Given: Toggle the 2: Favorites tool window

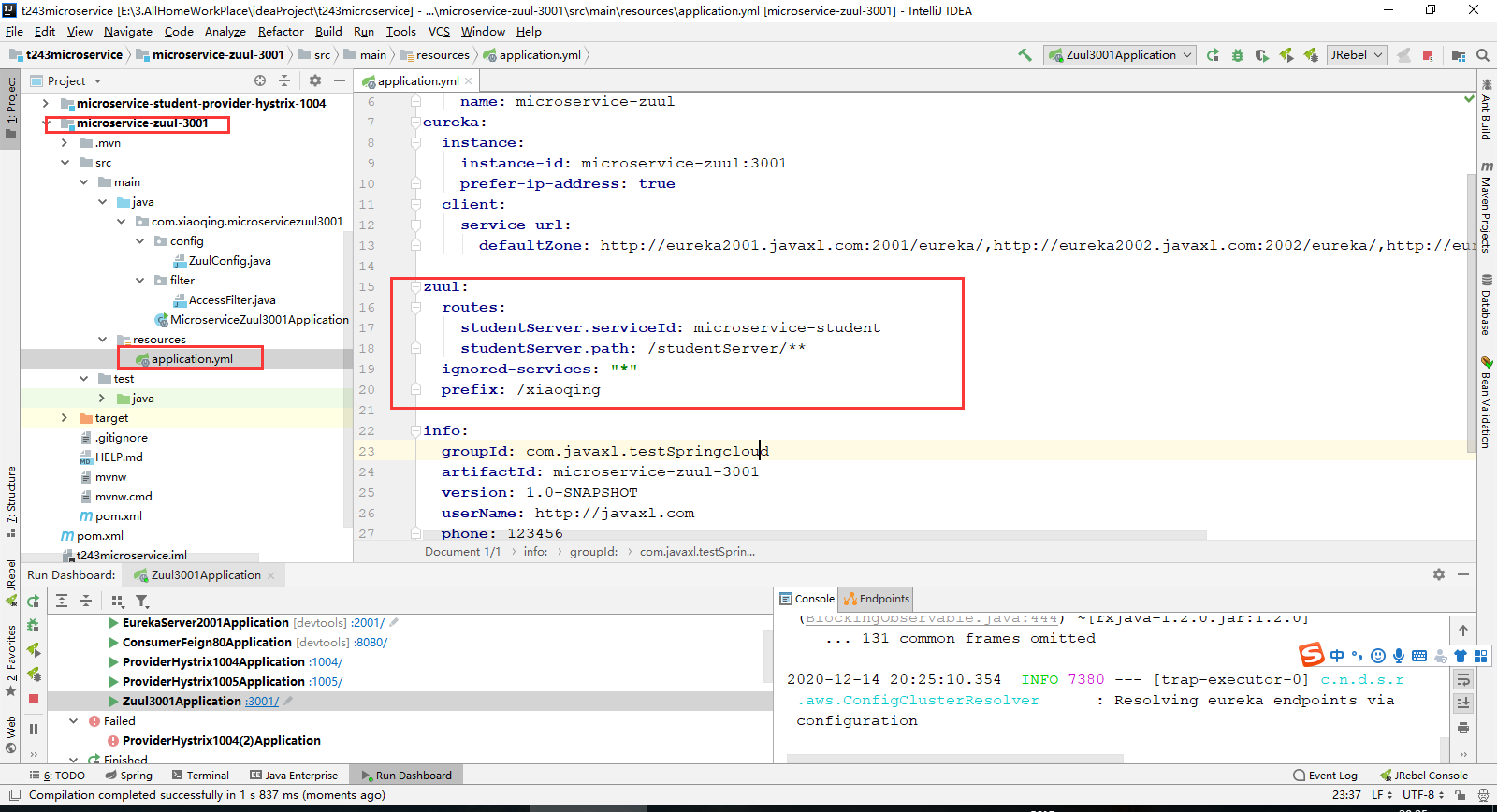Looking at the screenshot, I should point(10,660).
